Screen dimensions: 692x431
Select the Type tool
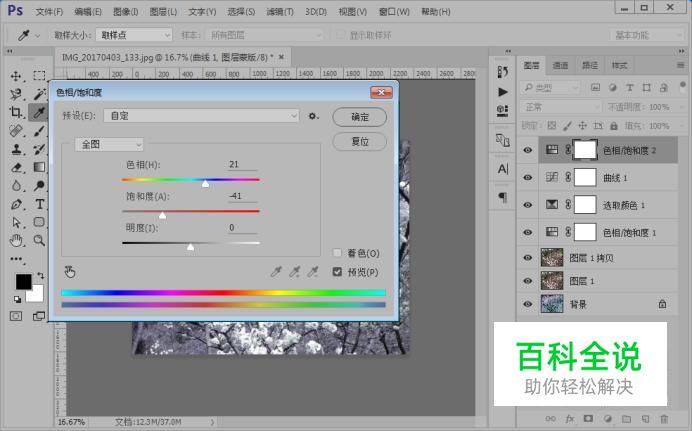coord(39,204)
